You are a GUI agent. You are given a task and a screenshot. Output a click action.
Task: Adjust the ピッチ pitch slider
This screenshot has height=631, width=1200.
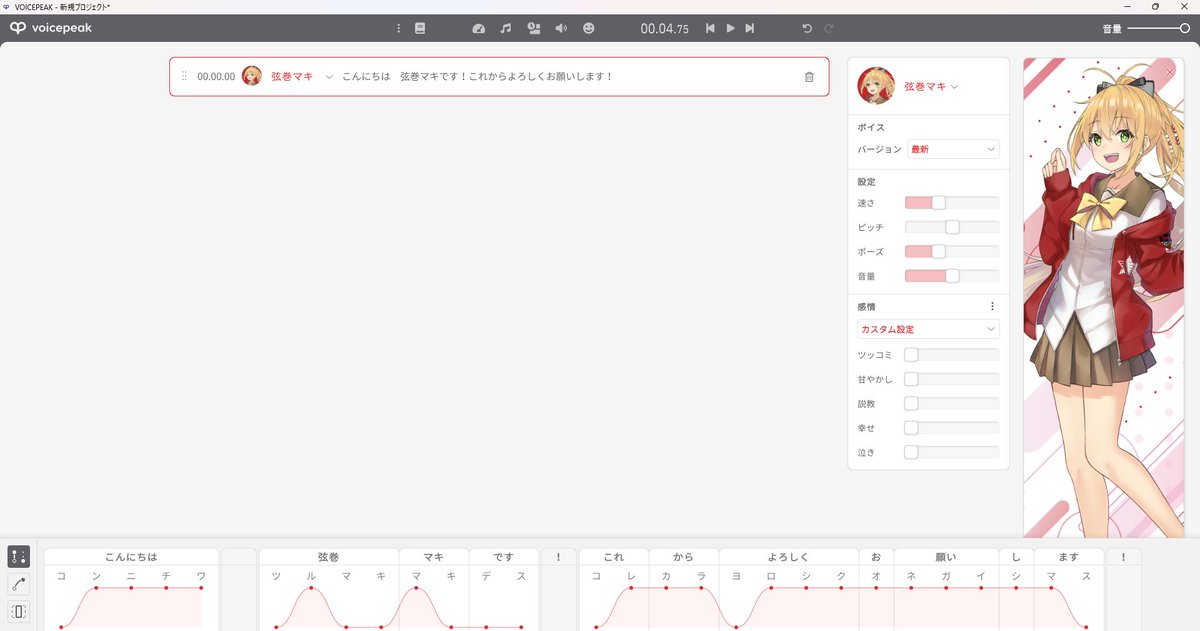[x=951, y=227]
